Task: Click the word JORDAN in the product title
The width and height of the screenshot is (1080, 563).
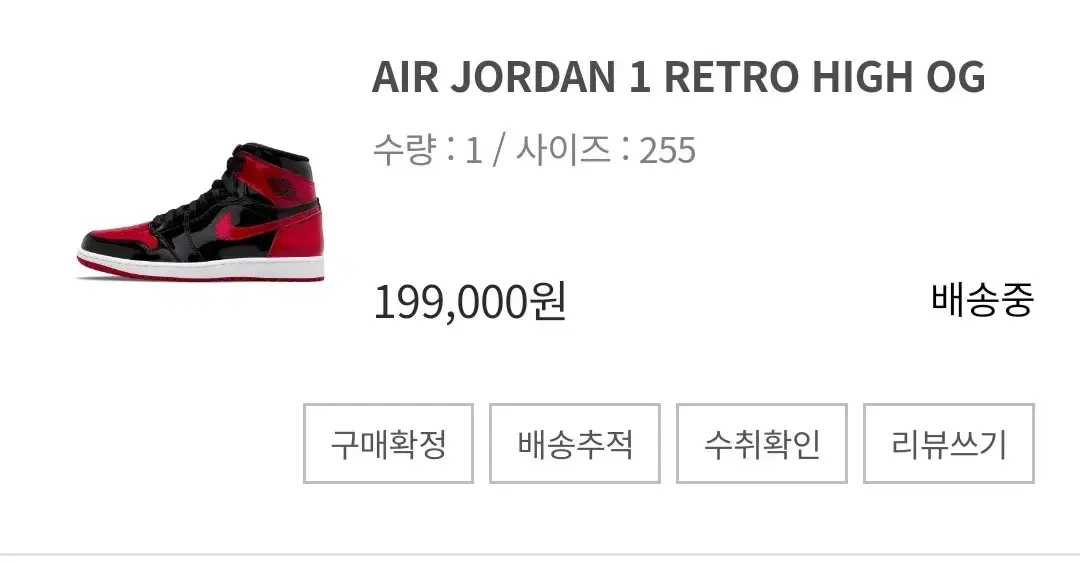Action: click(x=532, y=76)
